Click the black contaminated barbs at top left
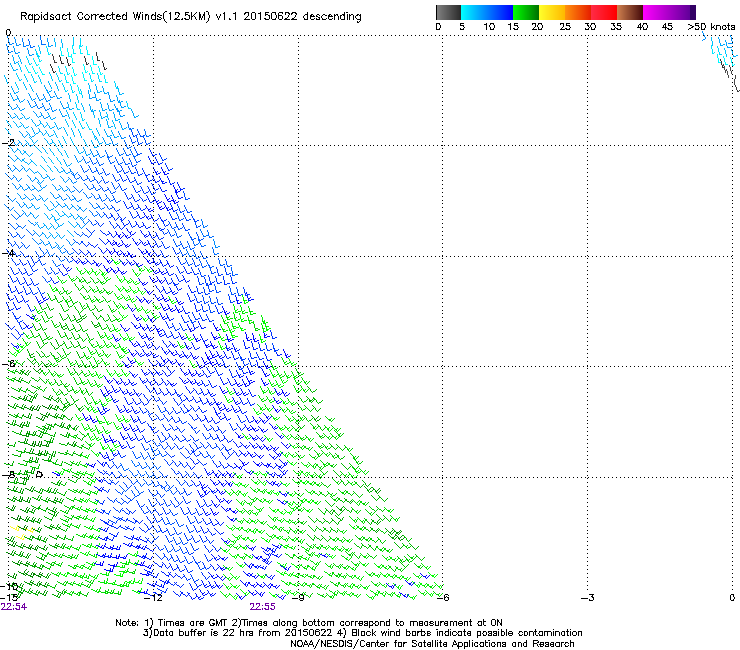The height and width of the screenshot is (650, 740). point(78,62)
